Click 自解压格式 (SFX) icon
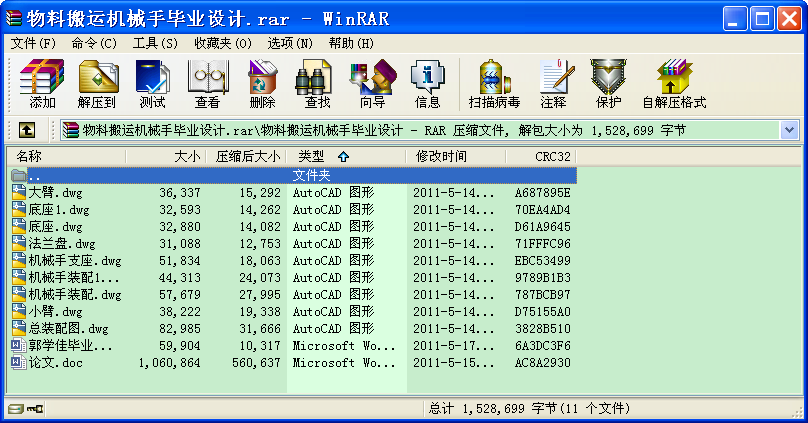 [674, 84]
